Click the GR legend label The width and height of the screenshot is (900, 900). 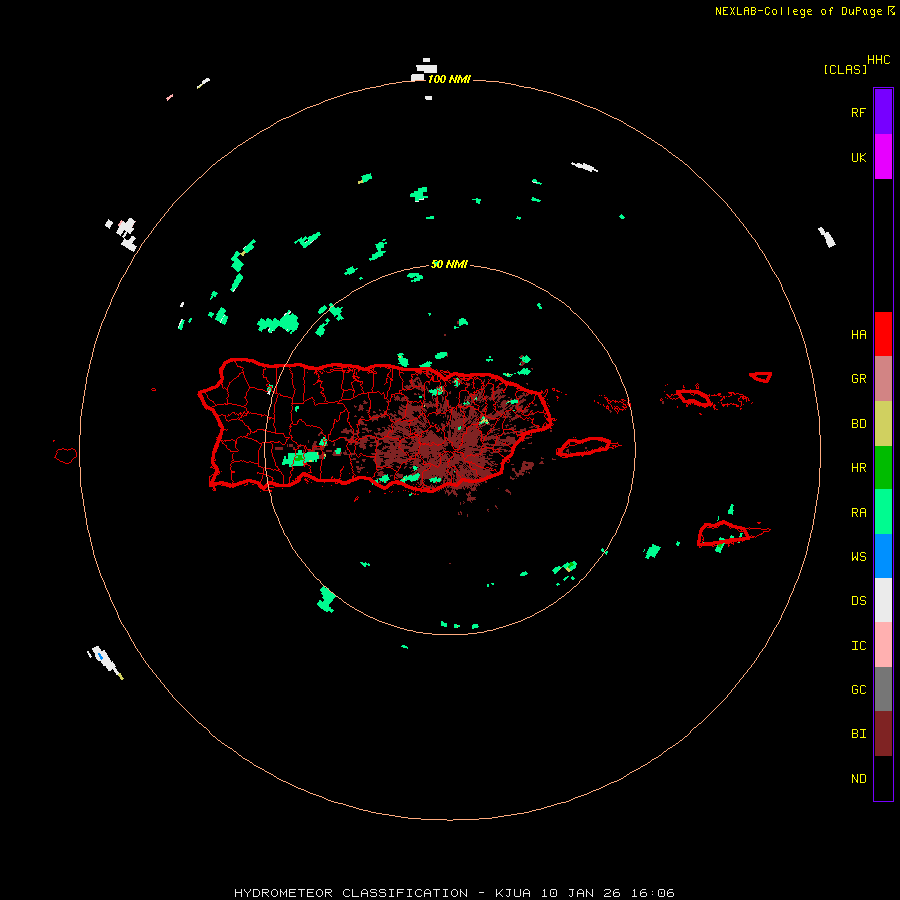tap(858, 379)
